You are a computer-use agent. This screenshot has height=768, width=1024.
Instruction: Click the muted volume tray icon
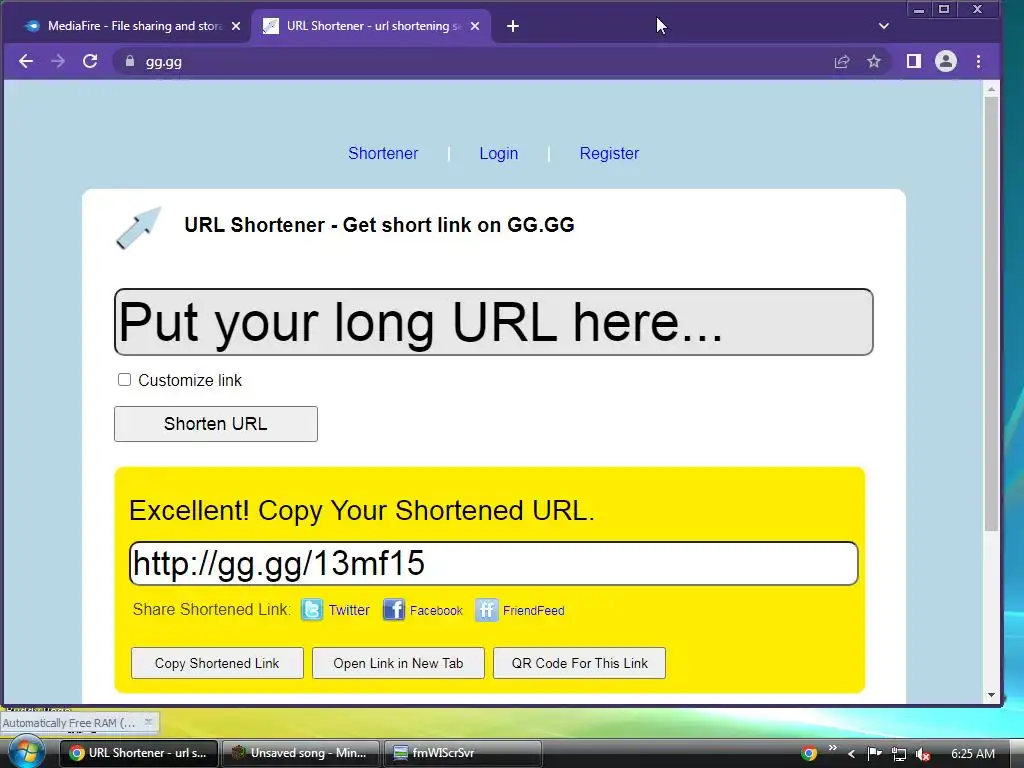922,754
